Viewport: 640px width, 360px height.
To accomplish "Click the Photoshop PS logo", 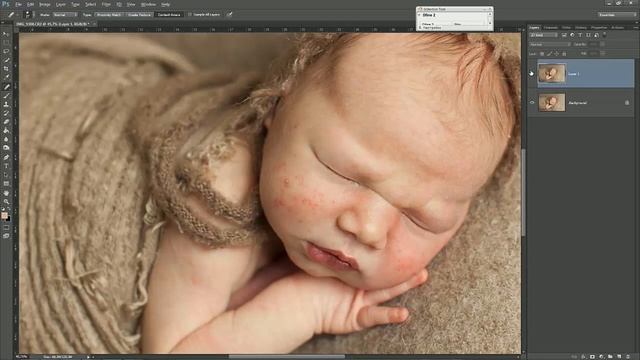I will click(x=6, y=4).
